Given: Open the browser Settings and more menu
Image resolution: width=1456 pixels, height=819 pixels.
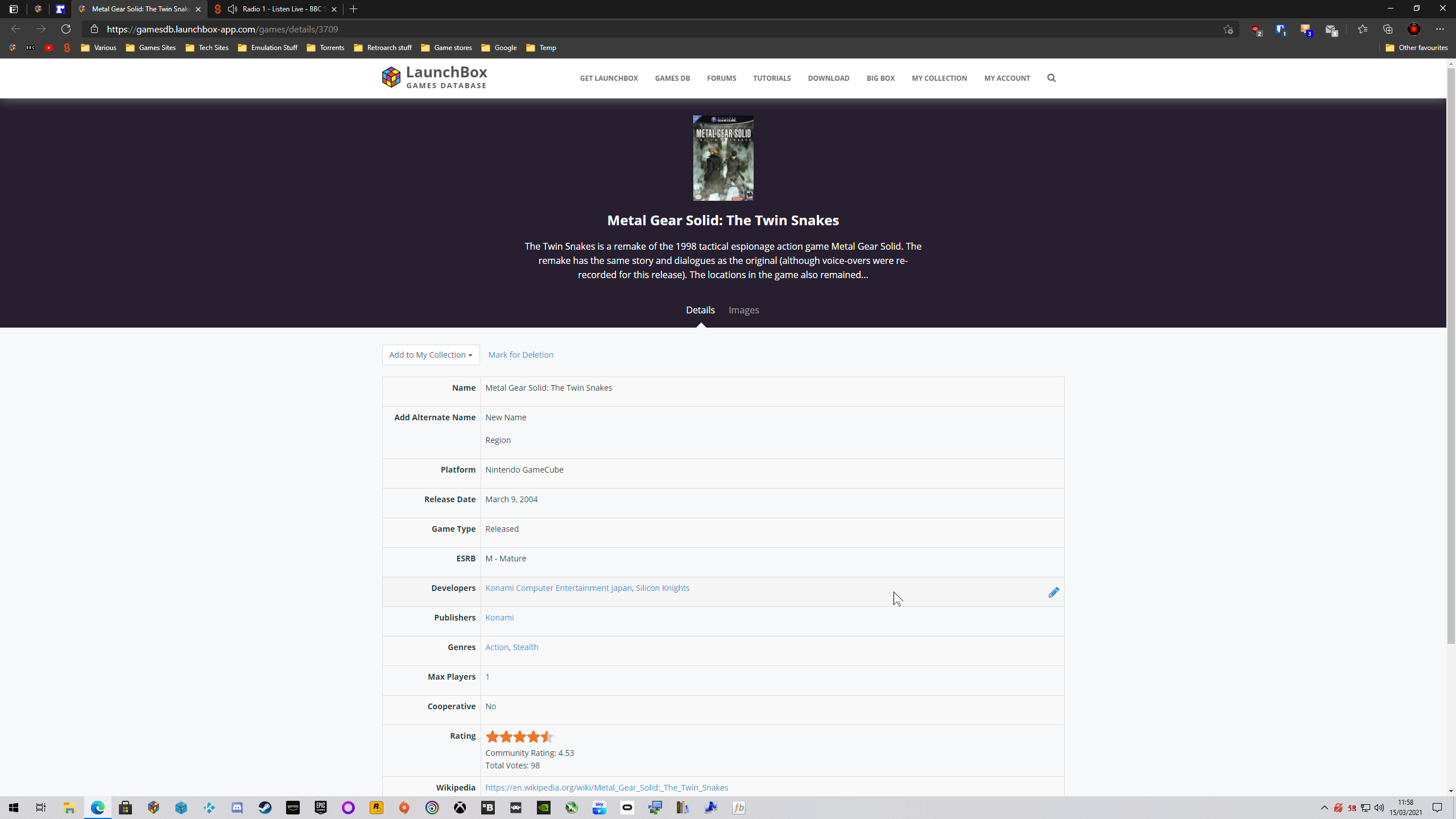Looking at the screenshot, I should point(1440,29).
